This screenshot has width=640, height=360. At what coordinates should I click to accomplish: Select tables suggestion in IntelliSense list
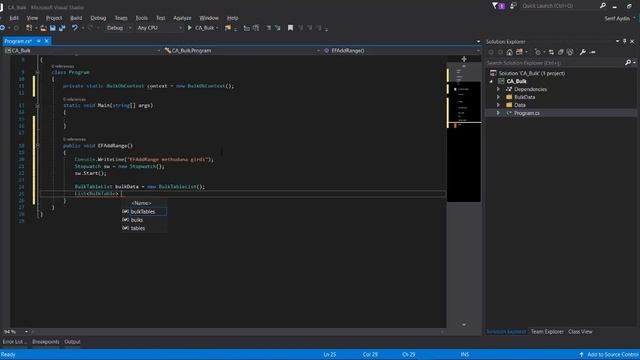coord(144,228)
